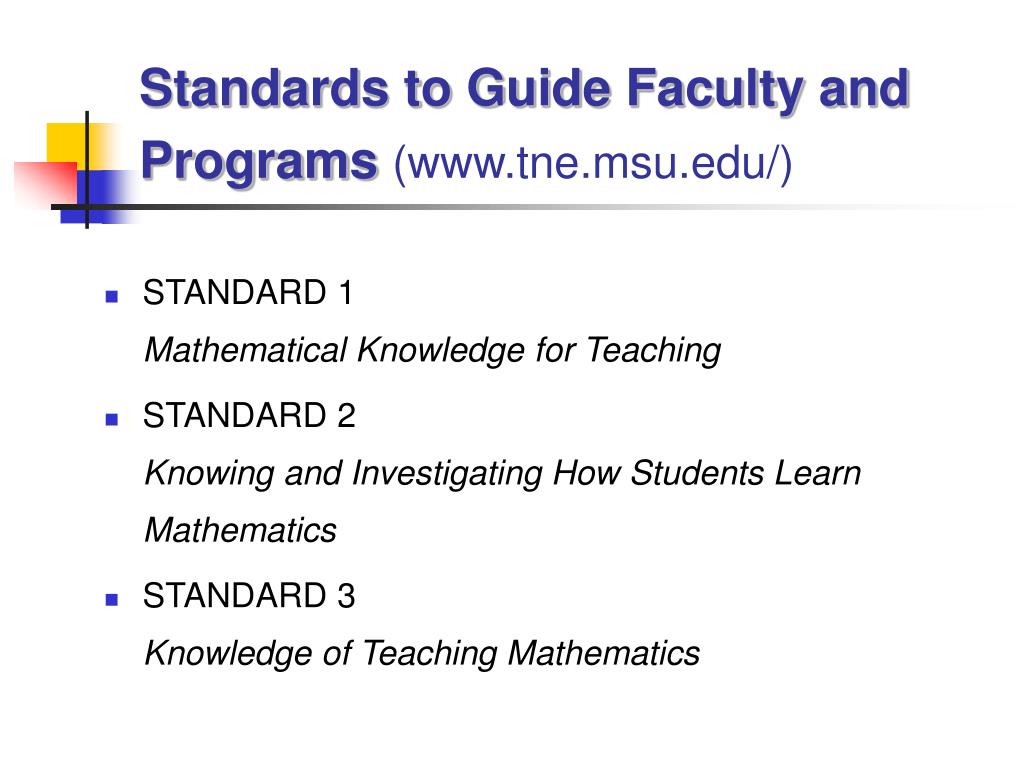
Task: Click 'Mathematical Knowledge for Teaching' text
Action: pyautogui.click(x=432, y=351)
